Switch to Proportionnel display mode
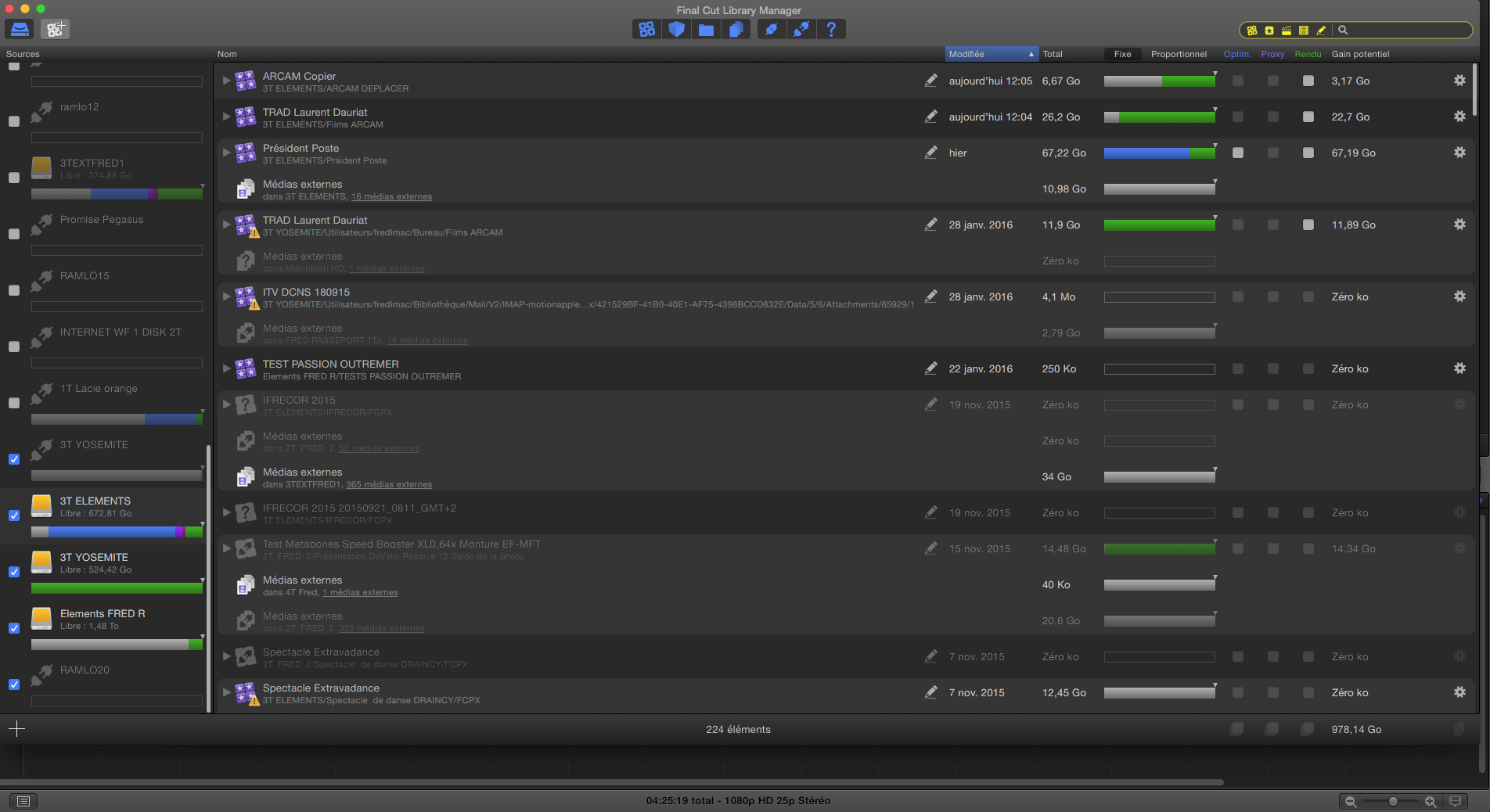This screenshot has height=812, width=1490. (1179, 54)
